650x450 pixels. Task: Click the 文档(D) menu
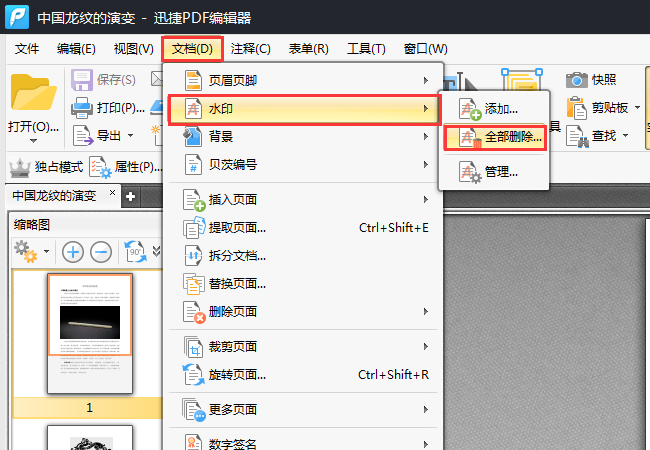click(x=192, y=49)
